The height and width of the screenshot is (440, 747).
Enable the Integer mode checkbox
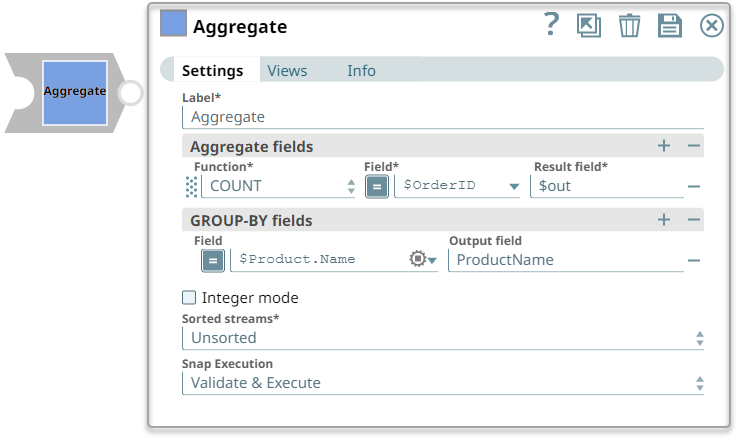(189, 297)
